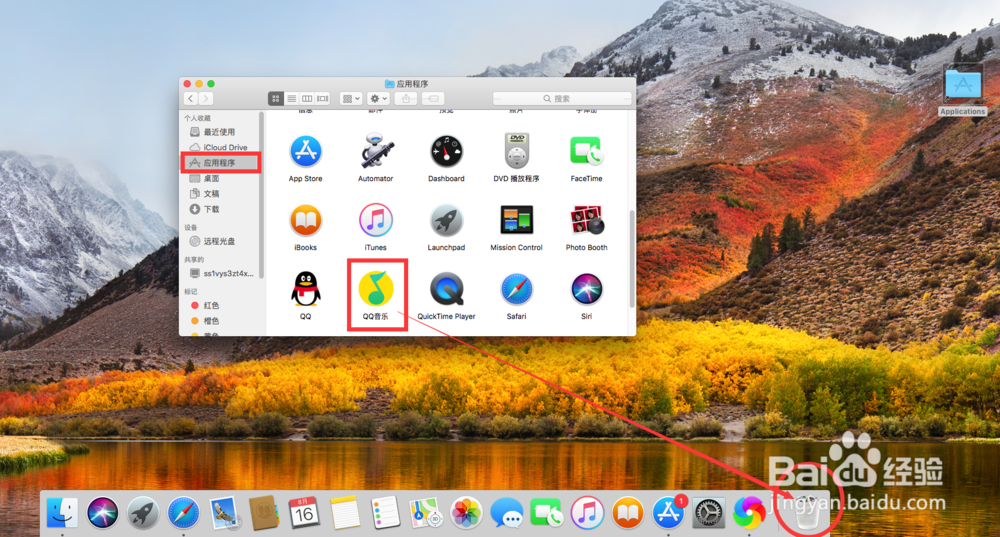Select the Mission Control app icon
Viewport: 1000px width, 537px height.
click(517, 221)
